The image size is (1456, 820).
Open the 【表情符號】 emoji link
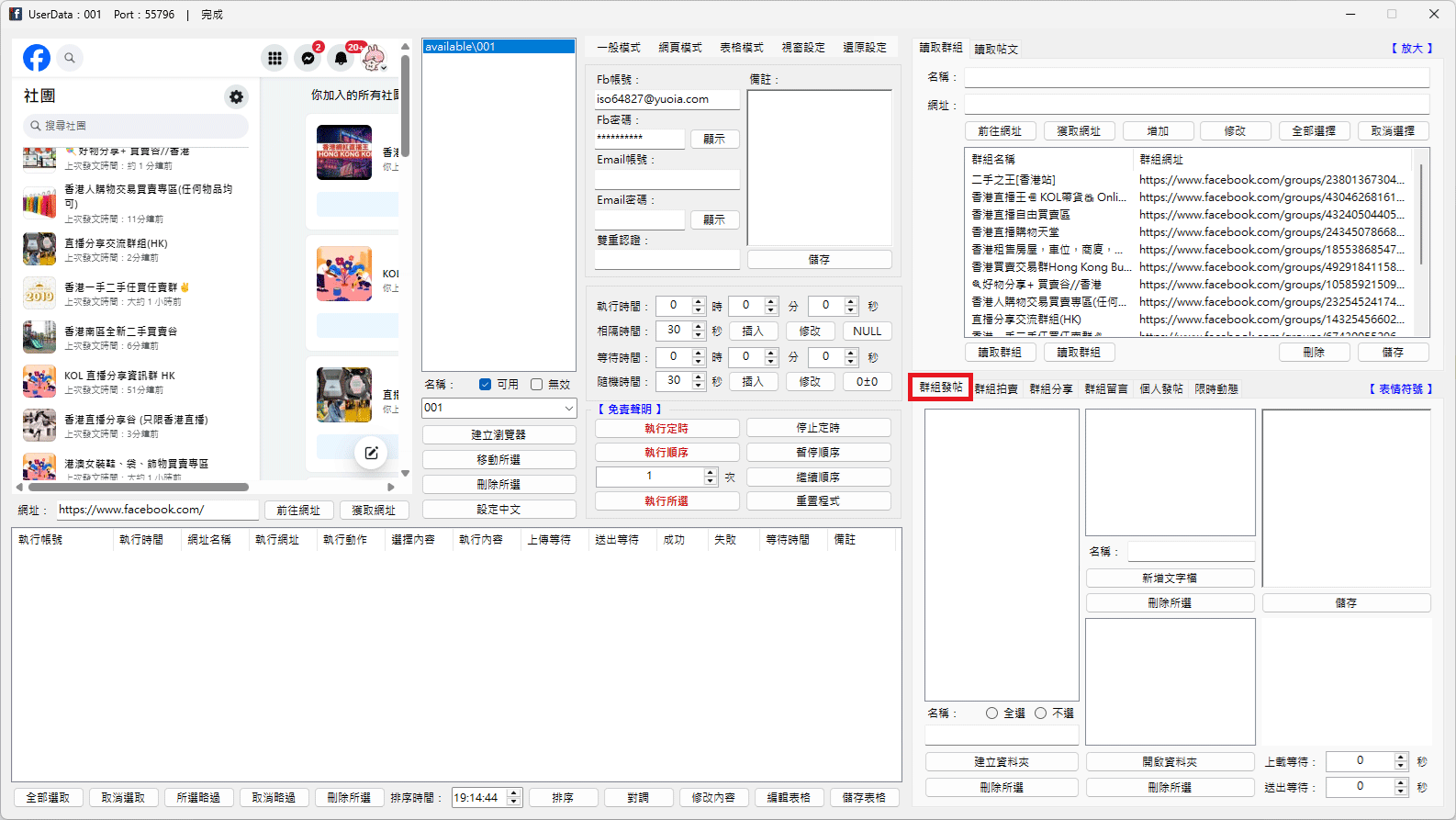point(1401,389)
